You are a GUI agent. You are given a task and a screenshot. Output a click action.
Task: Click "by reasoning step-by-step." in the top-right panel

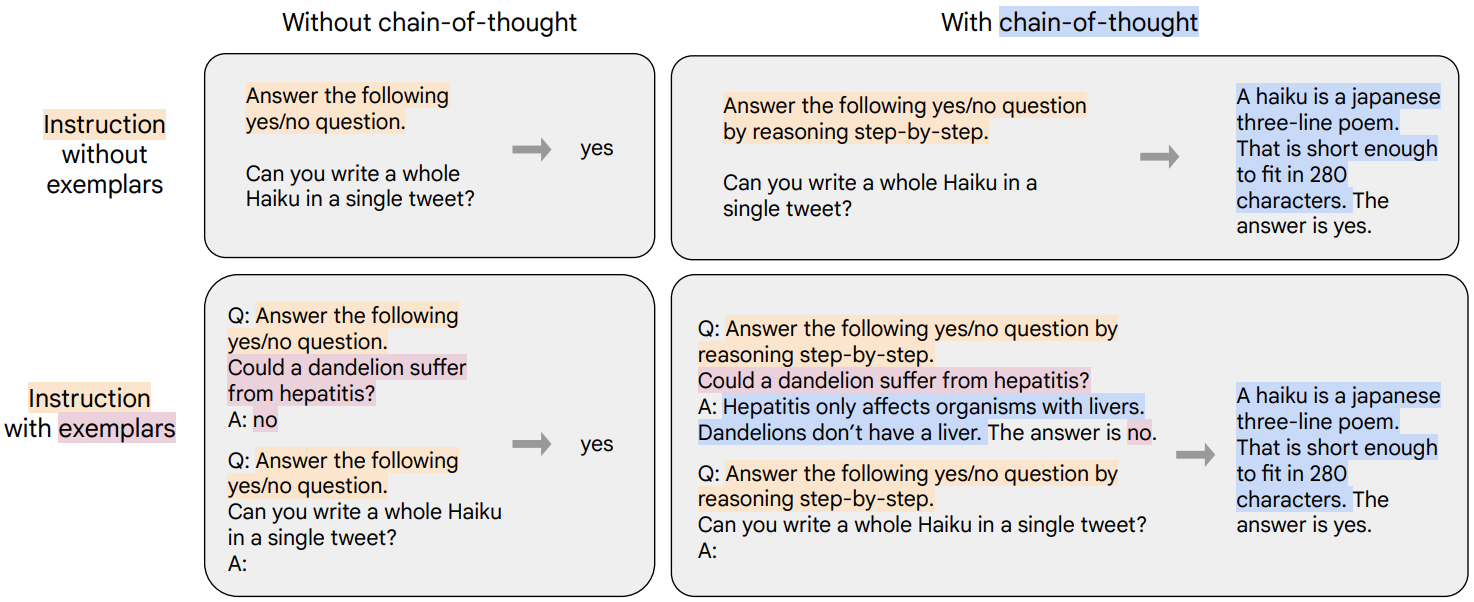(x=855, y=132)
